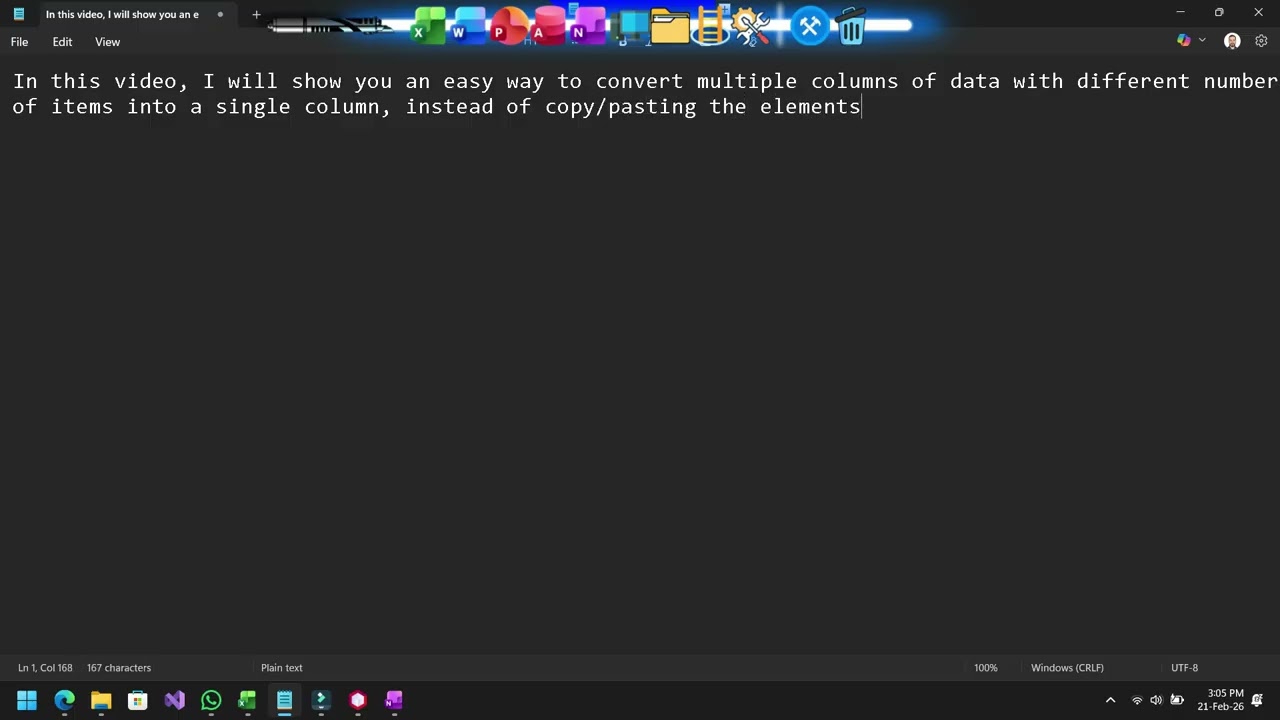Open the Wi-Fi network indicator
Image resolution: width=1280 pixels, height=720 pixels.
(x=1137, y=700)
